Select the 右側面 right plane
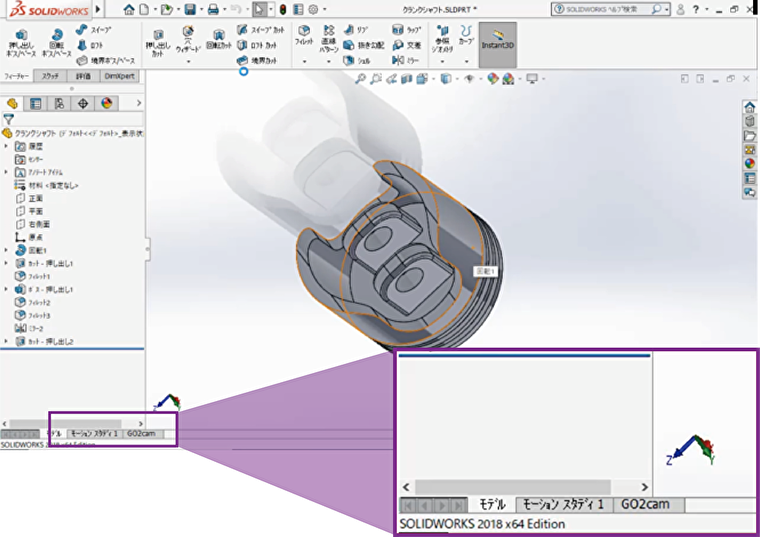 coord(33,224)
